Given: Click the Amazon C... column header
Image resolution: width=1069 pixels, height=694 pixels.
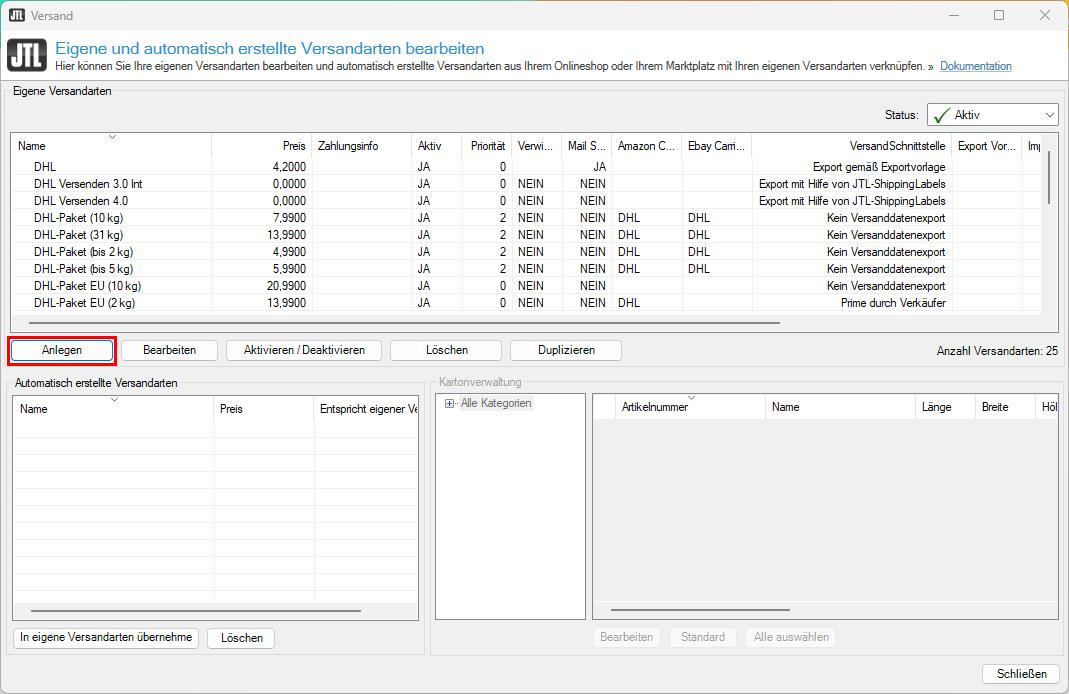Looking at the screenshot, I should click(x=646, y=146).
